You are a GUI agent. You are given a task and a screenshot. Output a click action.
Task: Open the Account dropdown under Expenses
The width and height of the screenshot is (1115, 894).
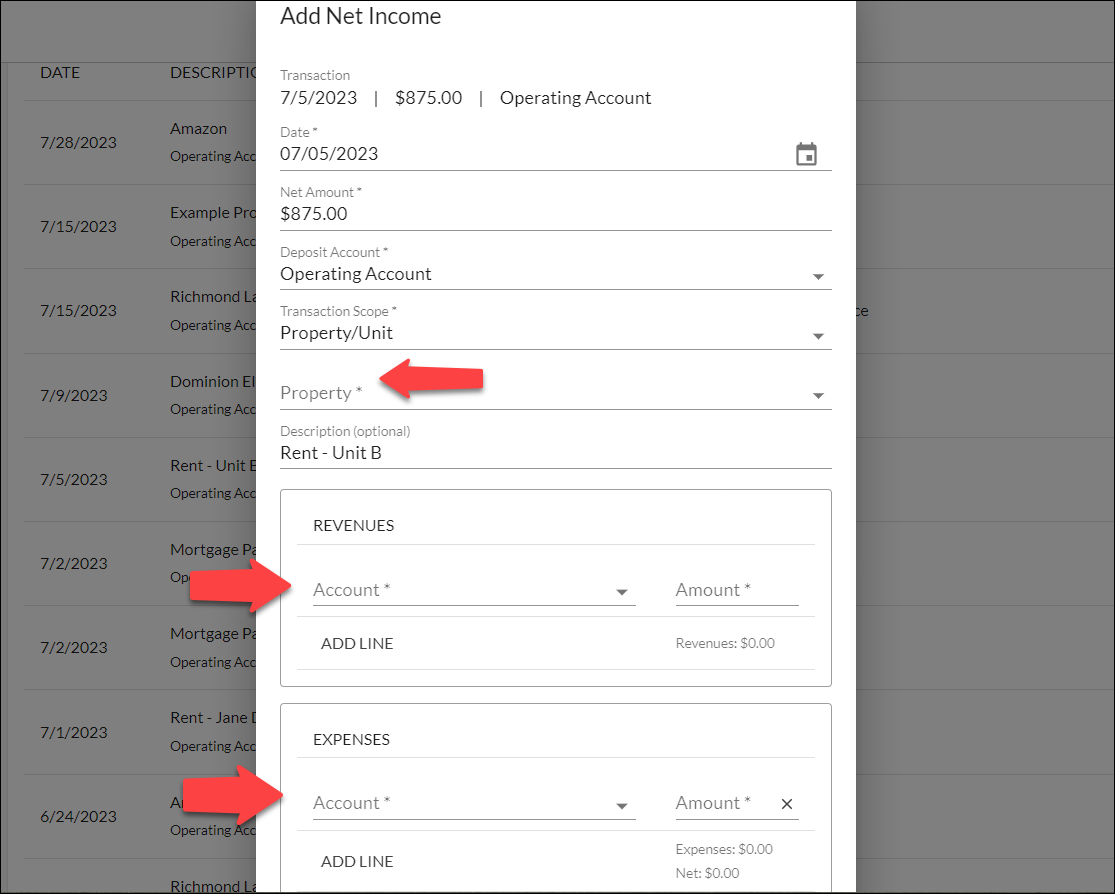[x=623, y=806]
